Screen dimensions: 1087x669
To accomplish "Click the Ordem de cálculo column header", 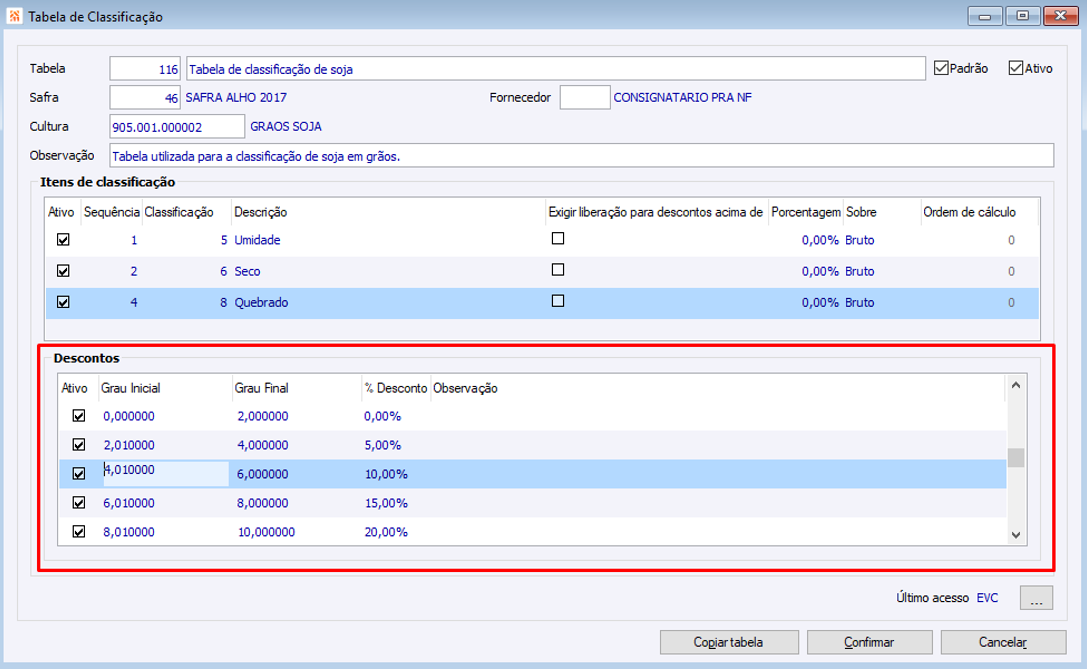I will [969, 212].
